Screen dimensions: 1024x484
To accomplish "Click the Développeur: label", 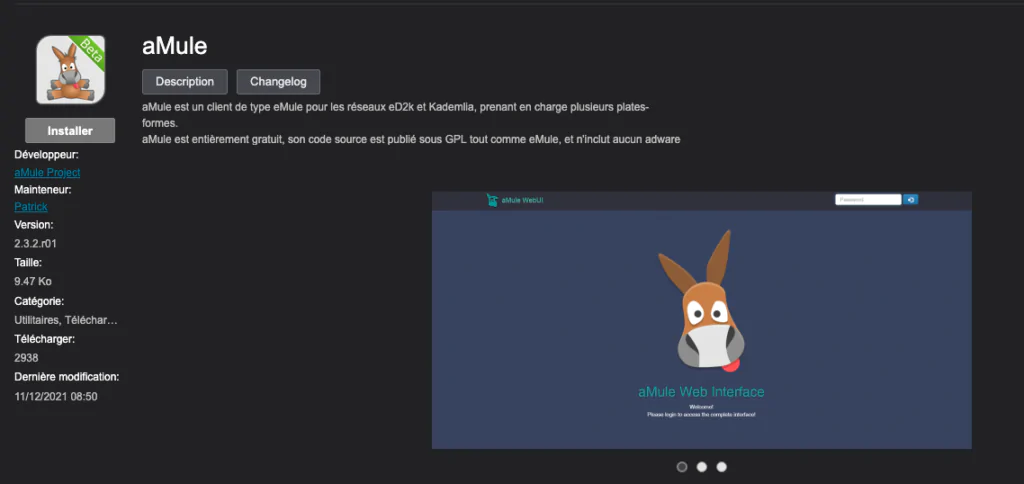I will pyautogui.click(x=46, y=155).
